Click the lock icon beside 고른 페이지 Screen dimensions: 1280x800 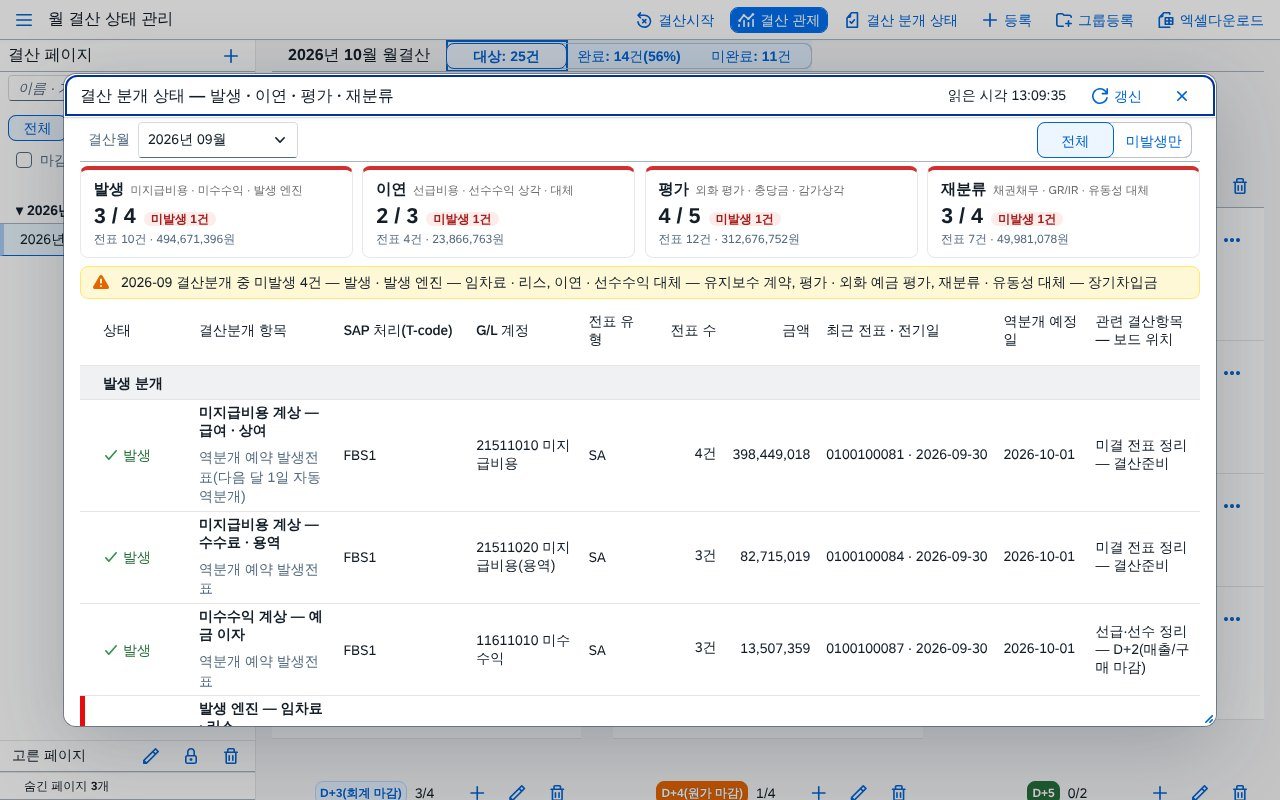tap(191, 756)
